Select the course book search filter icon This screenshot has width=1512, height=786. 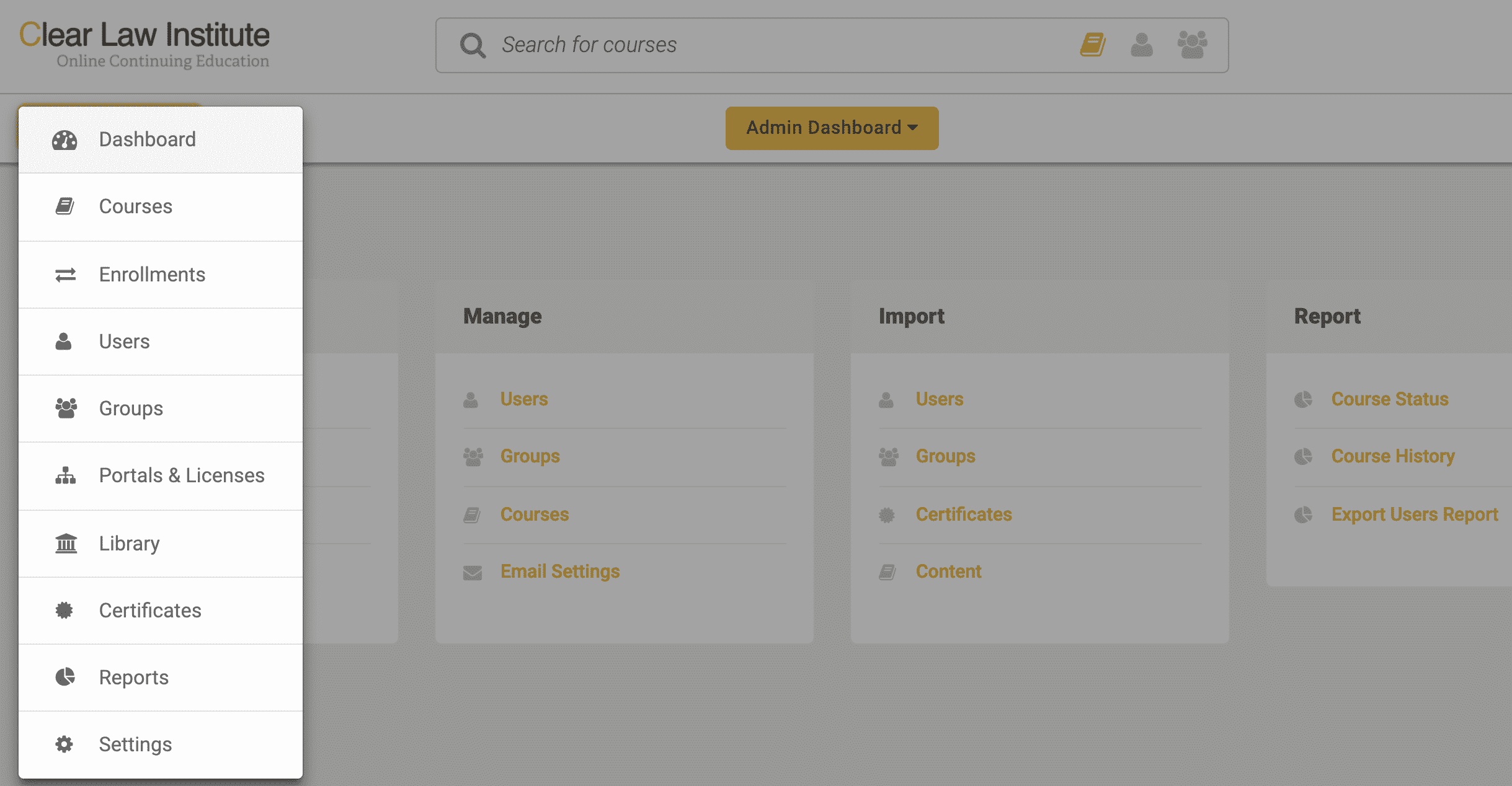point(1093,45)
